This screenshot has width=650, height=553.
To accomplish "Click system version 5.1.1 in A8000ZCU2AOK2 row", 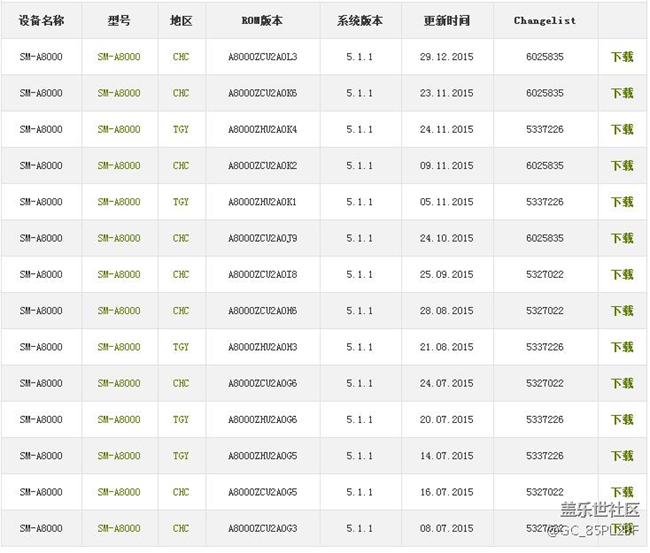I will point(359,165).
